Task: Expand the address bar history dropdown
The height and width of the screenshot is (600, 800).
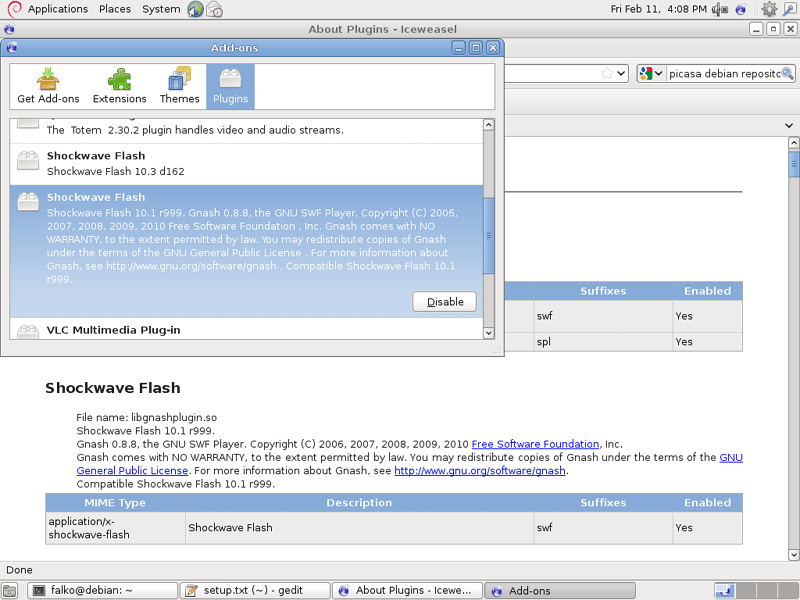Action: [621, 73]
